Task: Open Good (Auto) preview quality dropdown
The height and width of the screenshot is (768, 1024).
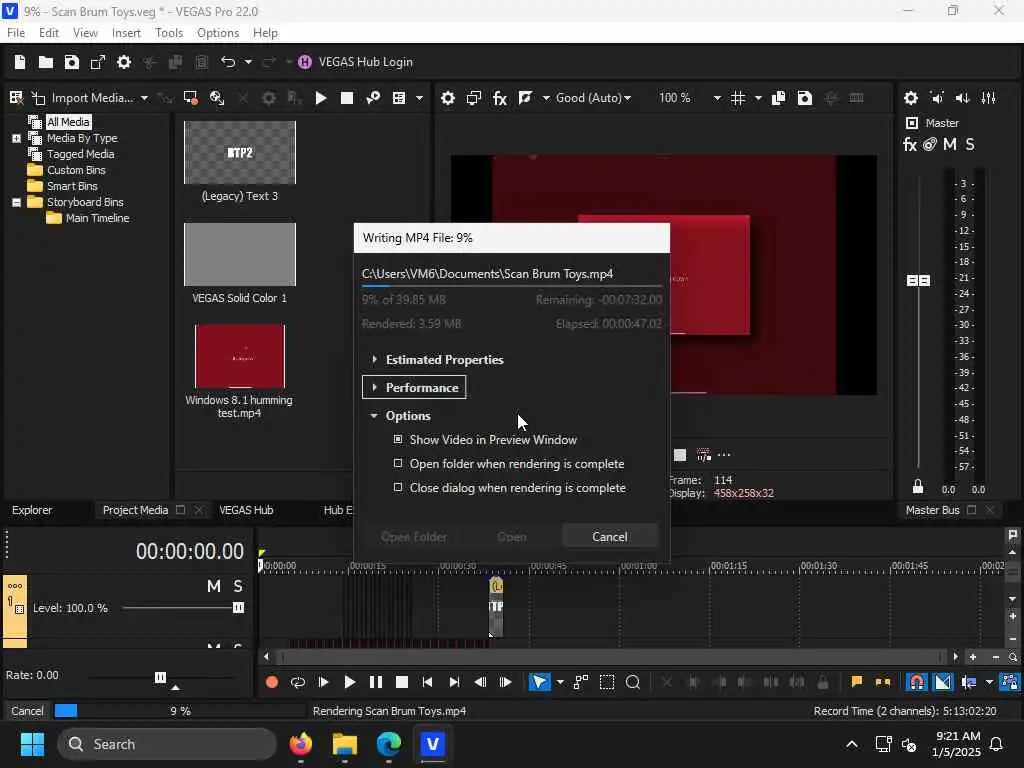Action: click(x=593, y=98)
